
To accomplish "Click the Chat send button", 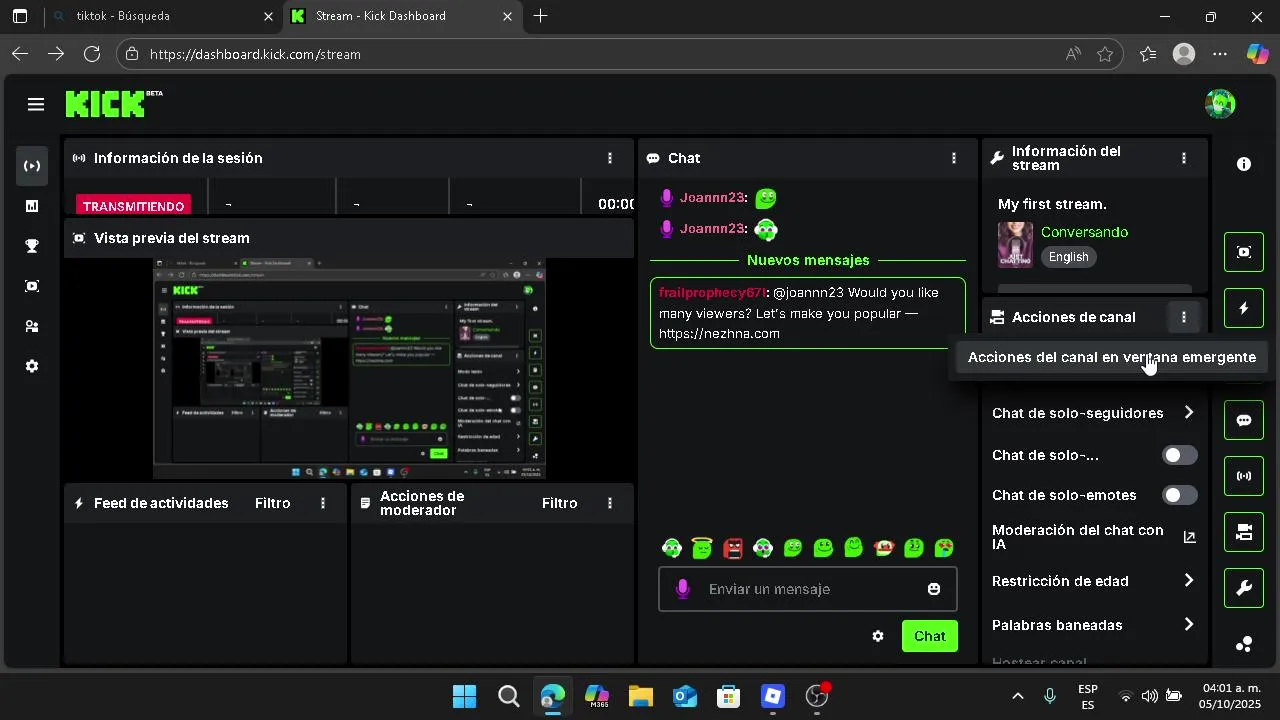I will [x=929, y=636].
